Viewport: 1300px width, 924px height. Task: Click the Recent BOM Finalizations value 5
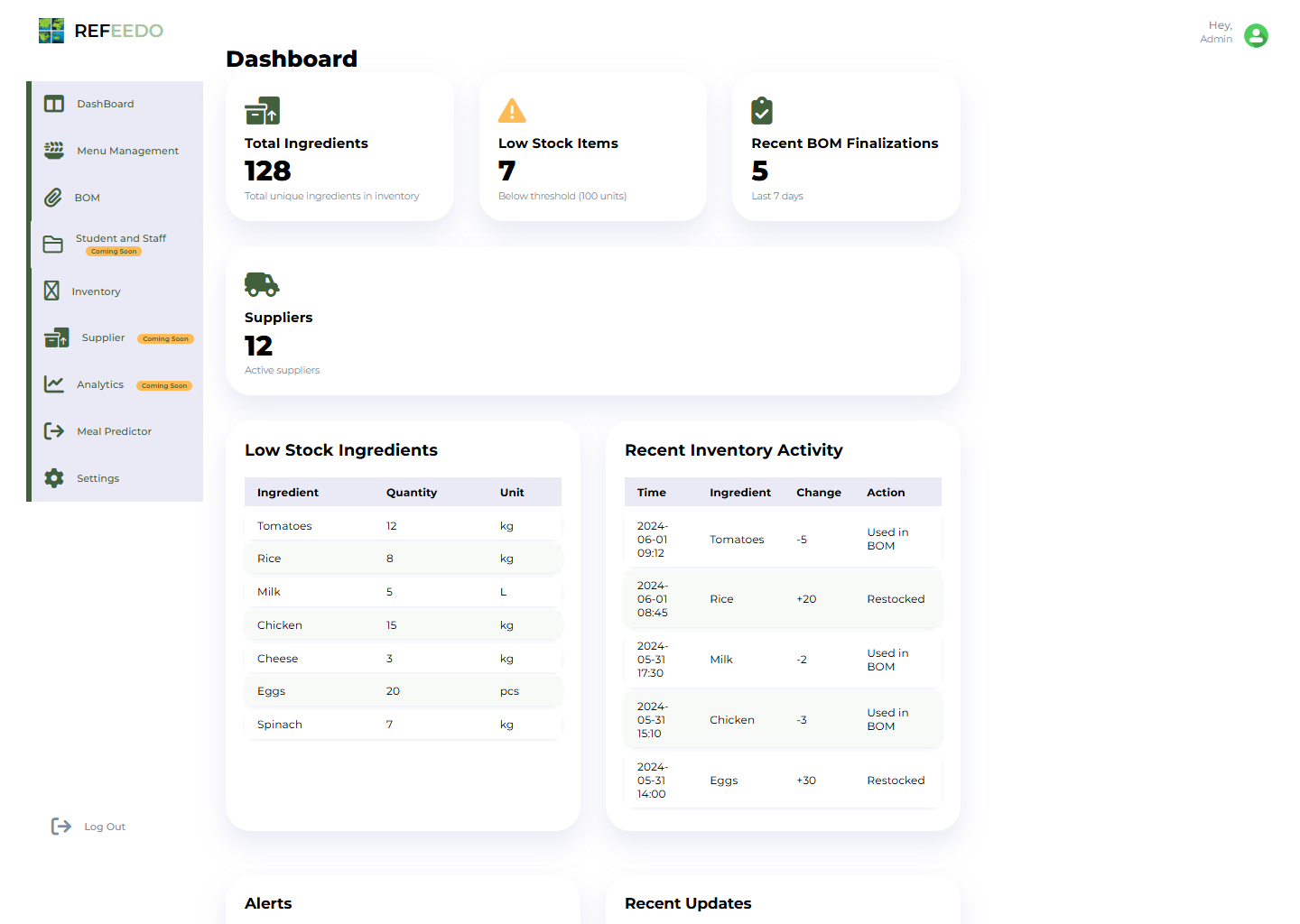(760, 171)
